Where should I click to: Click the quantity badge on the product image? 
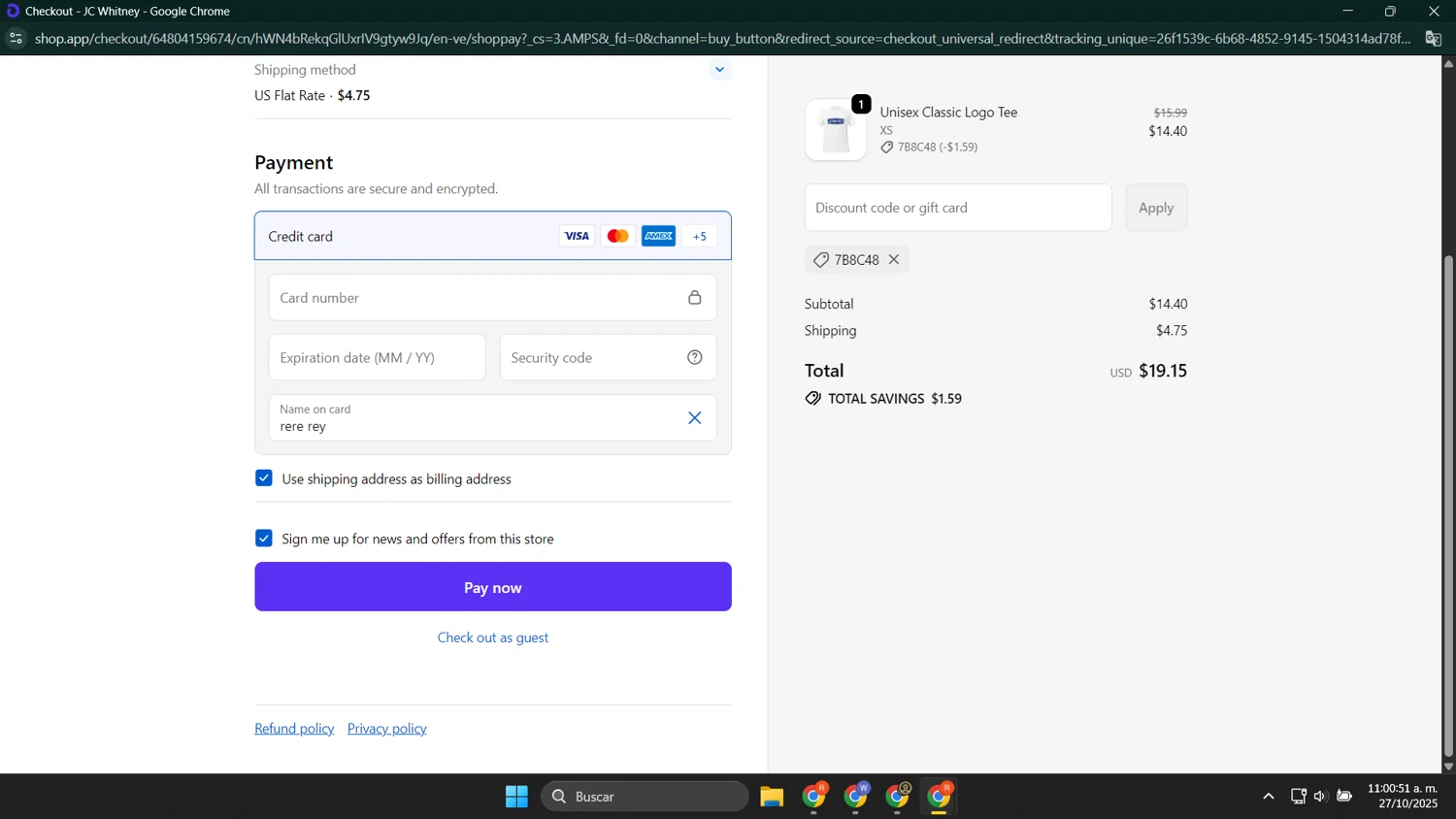861,104
